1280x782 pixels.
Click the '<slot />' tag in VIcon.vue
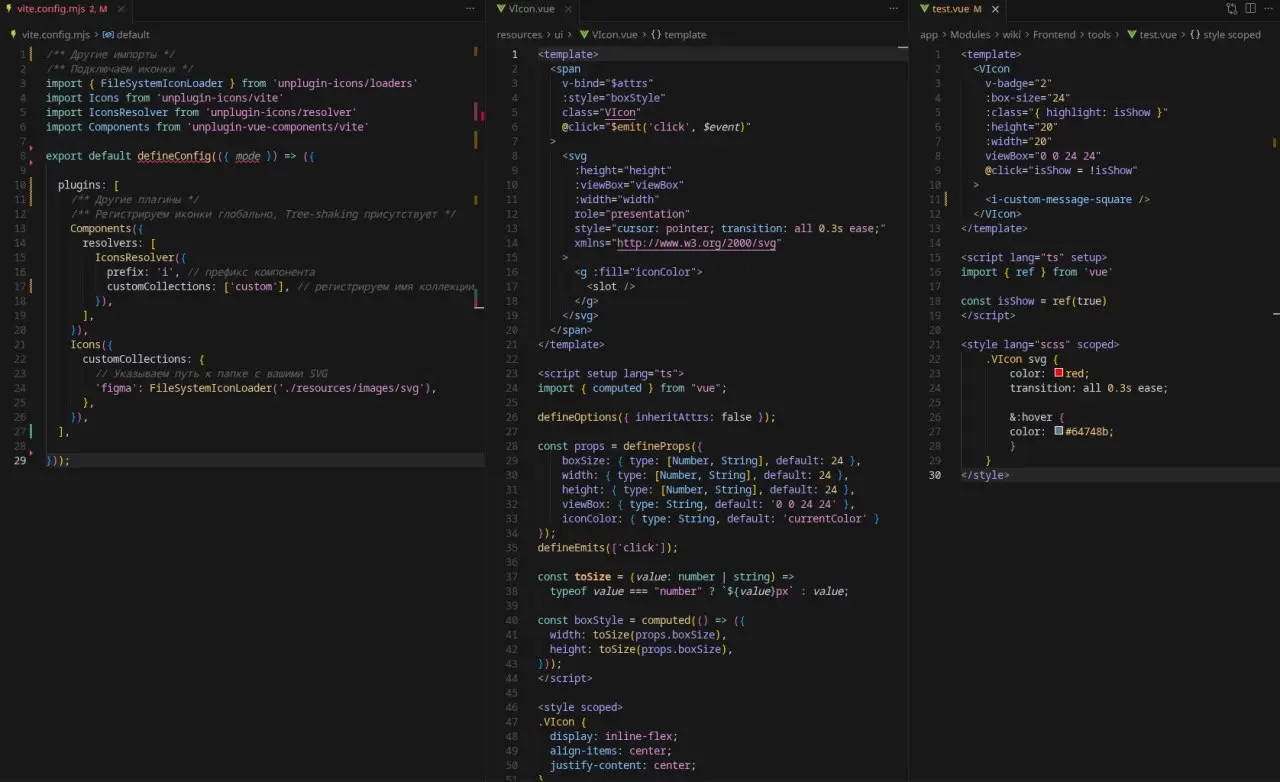click(611, 286)
